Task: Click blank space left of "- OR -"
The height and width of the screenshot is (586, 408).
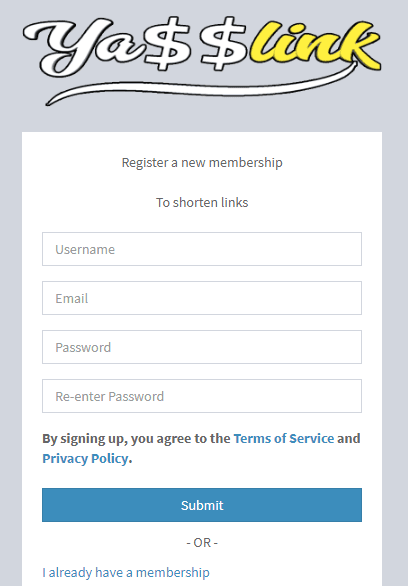Action: click(112, 543)
